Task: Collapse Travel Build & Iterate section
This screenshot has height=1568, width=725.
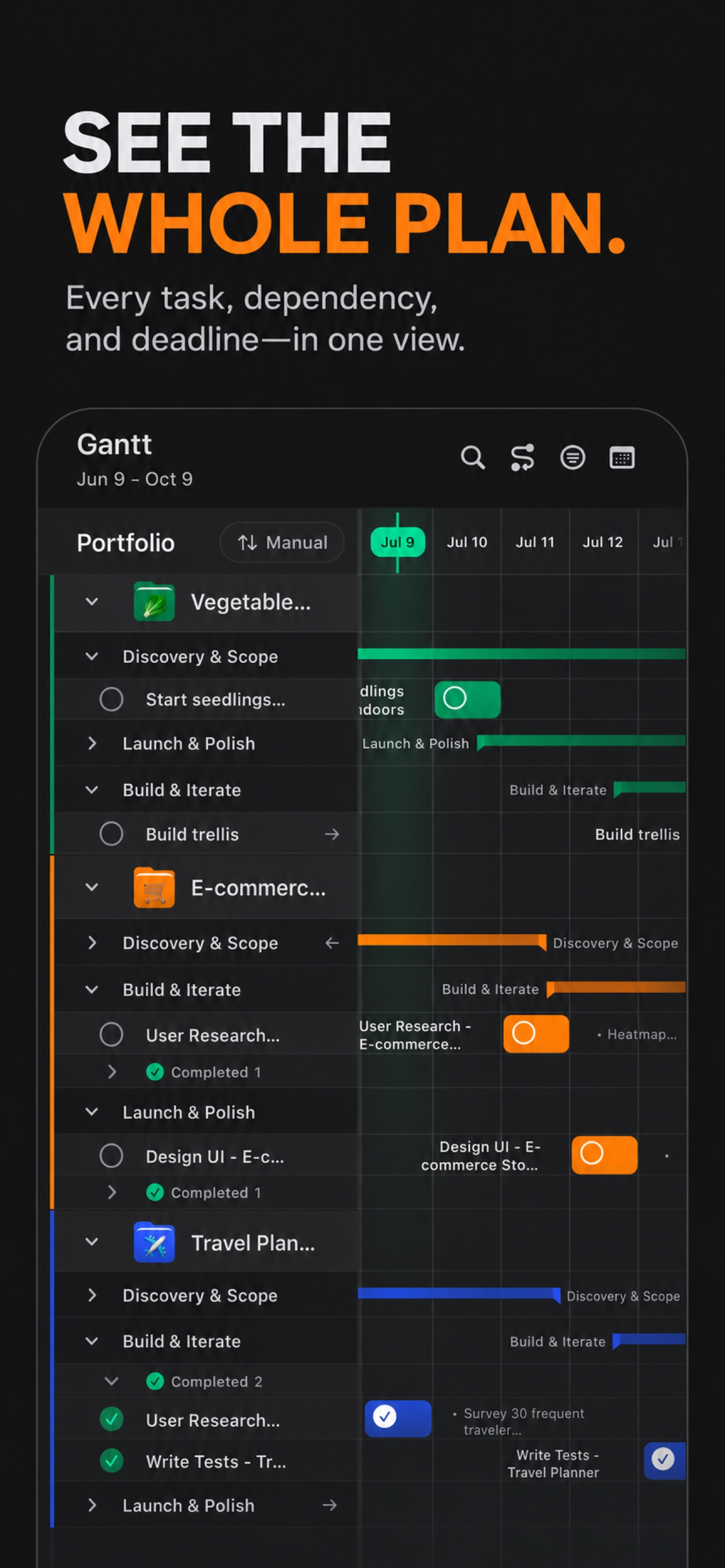Action: click(x=92, y=1341)
